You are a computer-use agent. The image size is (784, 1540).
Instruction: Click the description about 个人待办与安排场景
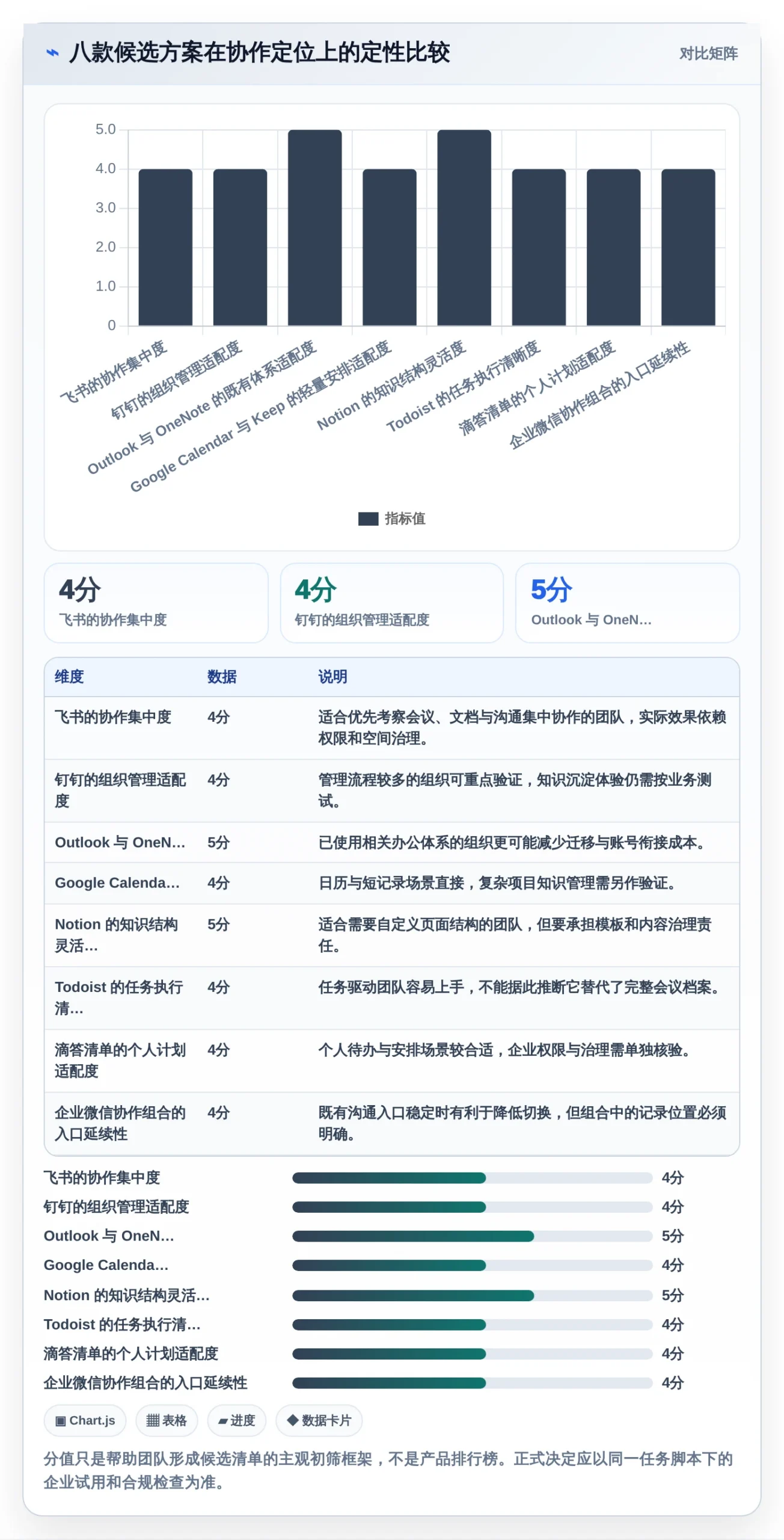coord(506,1050)
